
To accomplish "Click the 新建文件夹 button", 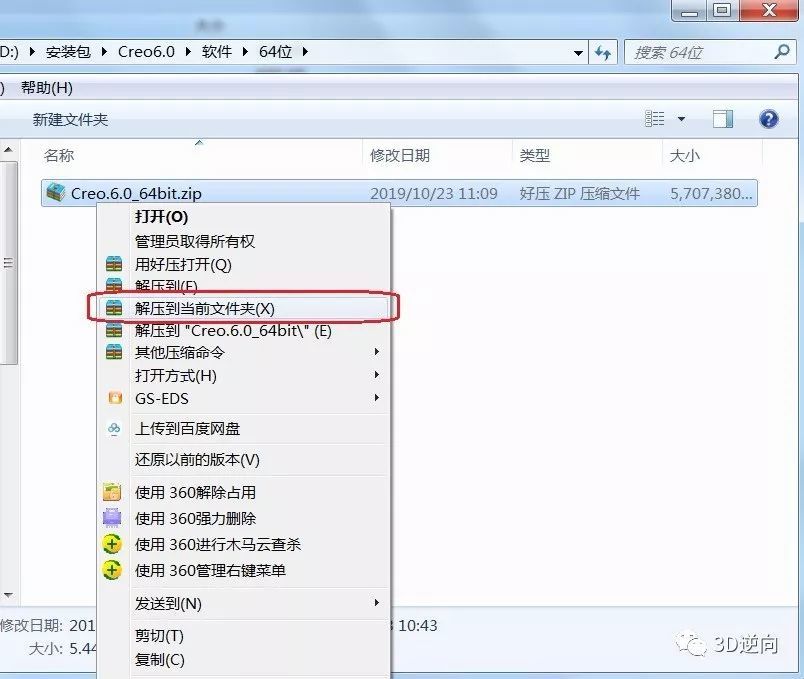I will point(70,119).
